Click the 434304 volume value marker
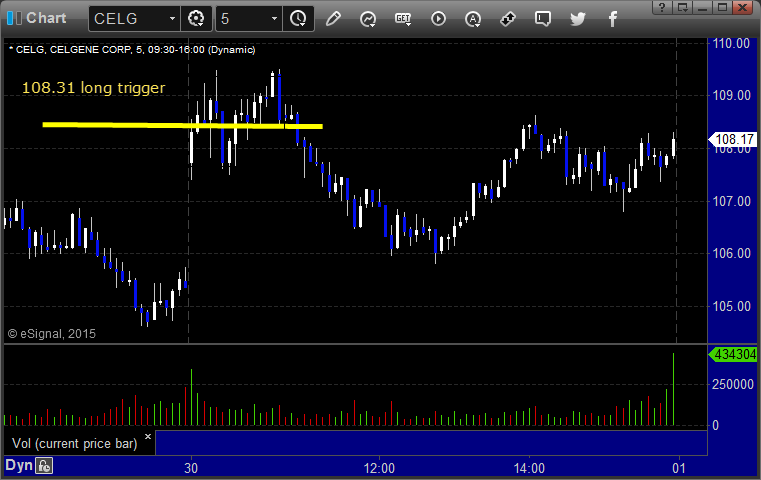The height and width of the screenshot is (480, 761). click(733, 354)
